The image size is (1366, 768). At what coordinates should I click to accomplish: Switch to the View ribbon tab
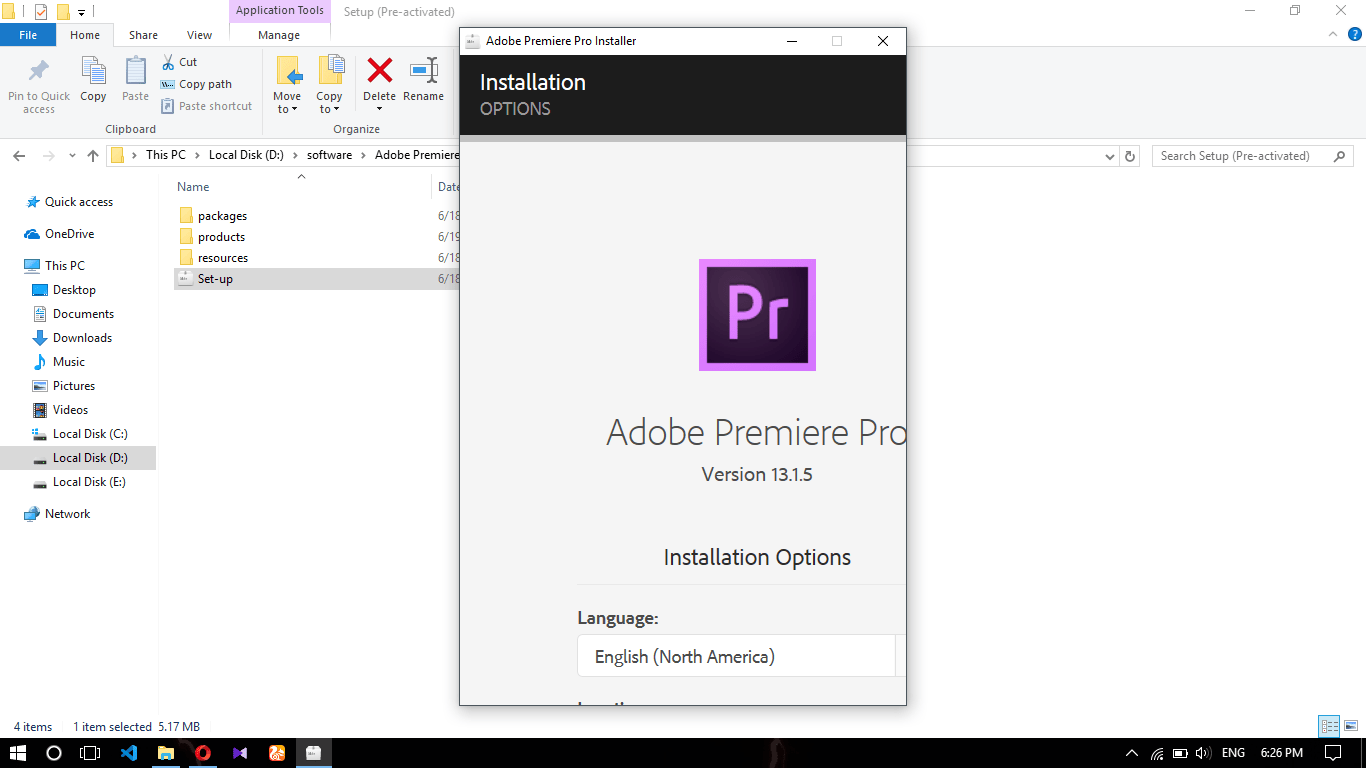click(198, 34)
